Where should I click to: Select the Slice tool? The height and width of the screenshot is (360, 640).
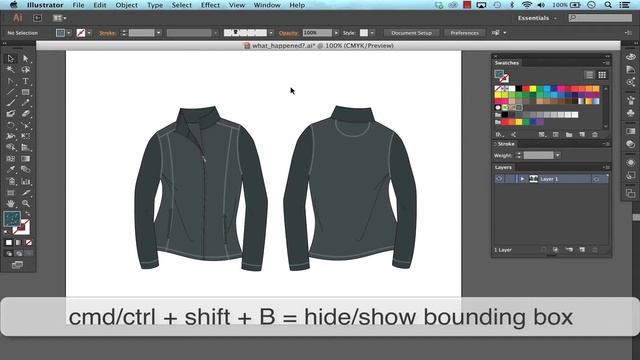click(x=25, y=192)
